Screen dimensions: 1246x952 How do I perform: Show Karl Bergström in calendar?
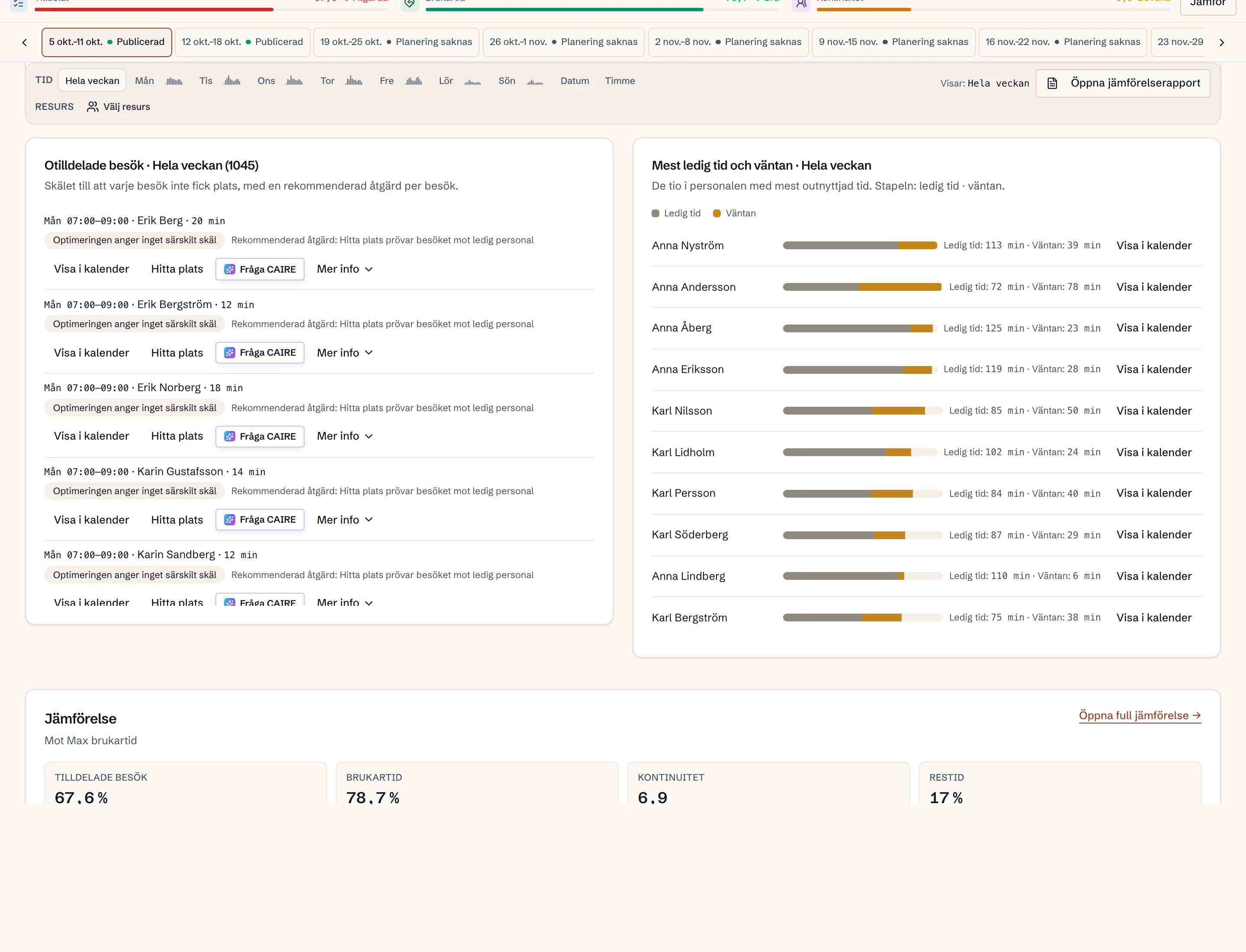coord(1154,618)
